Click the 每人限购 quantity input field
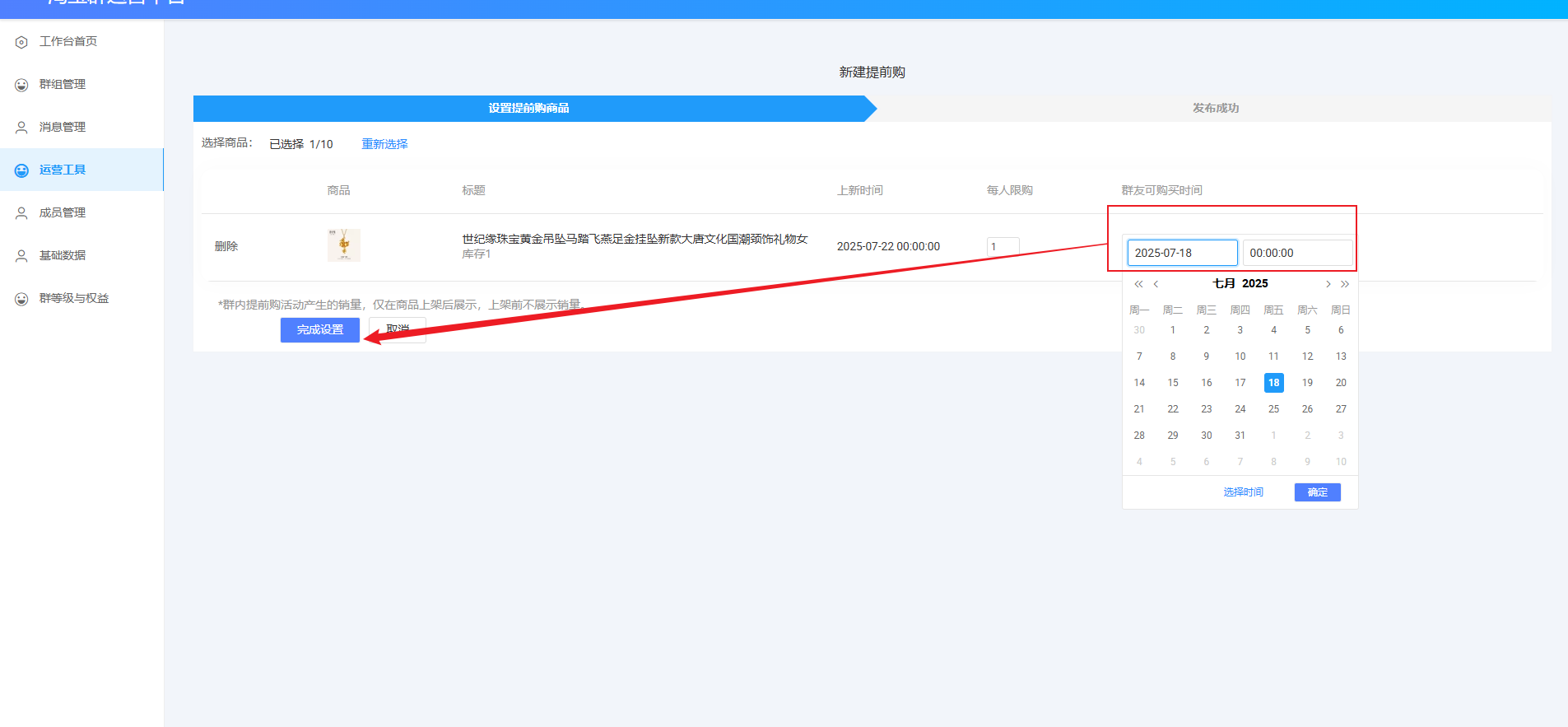 click(x=1003, y=246)
